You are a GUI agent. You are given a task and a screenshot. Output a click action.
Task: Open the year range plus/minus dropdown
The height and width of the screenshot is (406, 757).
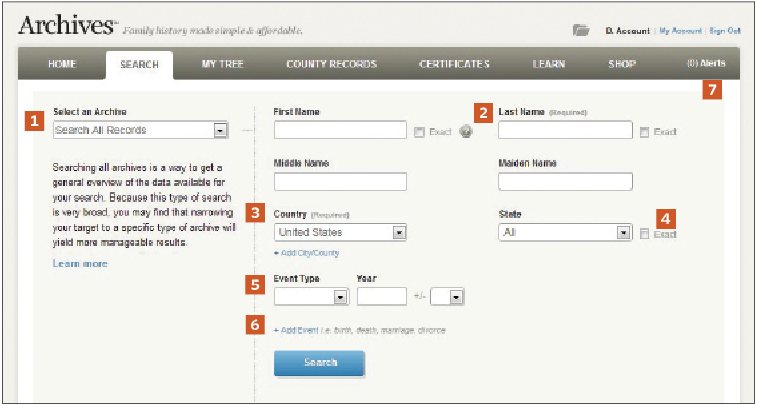(447, 296)
